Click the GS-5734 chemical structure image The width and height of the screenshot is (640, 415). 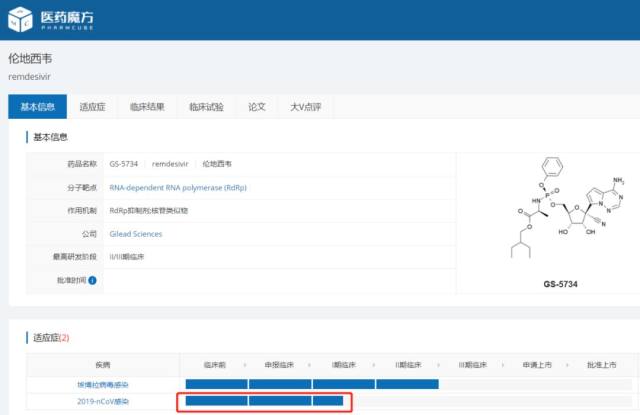(x=565, y=209)
